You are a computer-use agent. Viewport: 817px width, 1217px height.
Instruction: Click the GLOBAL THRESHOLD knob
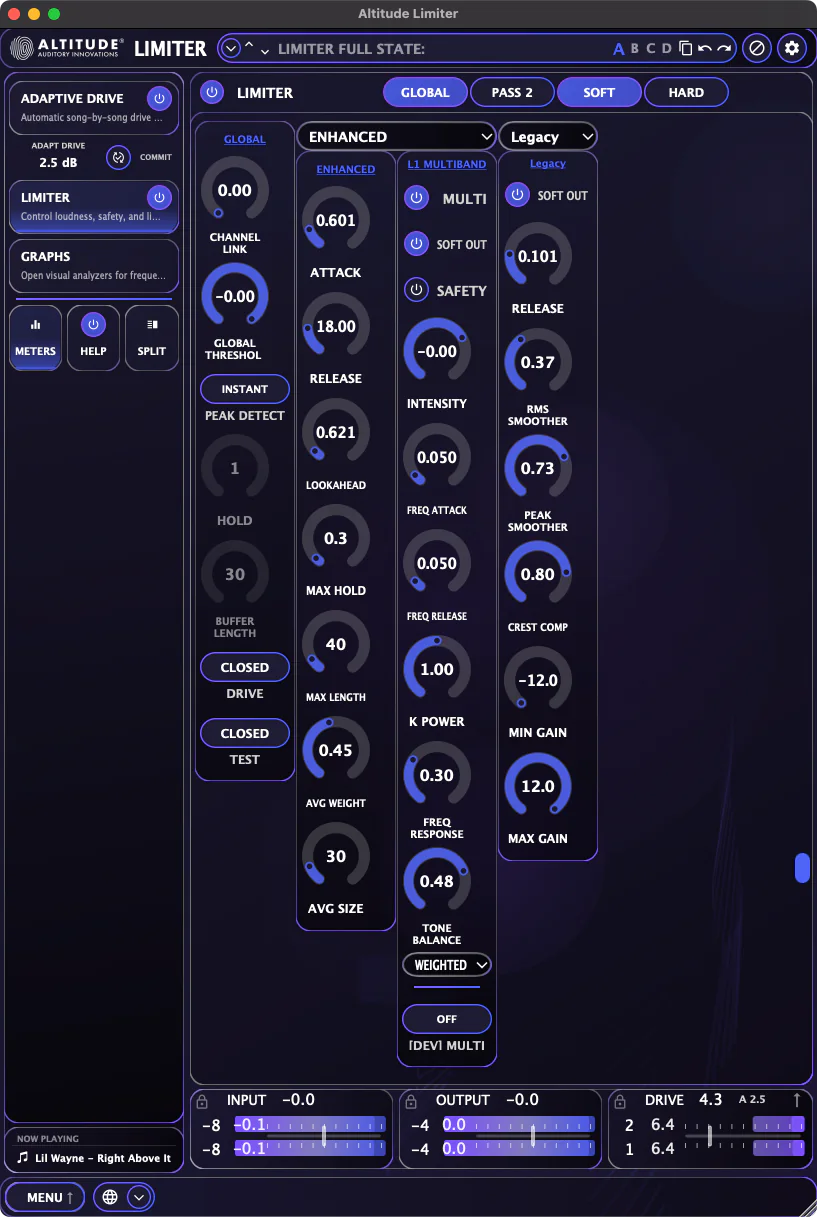235,296
